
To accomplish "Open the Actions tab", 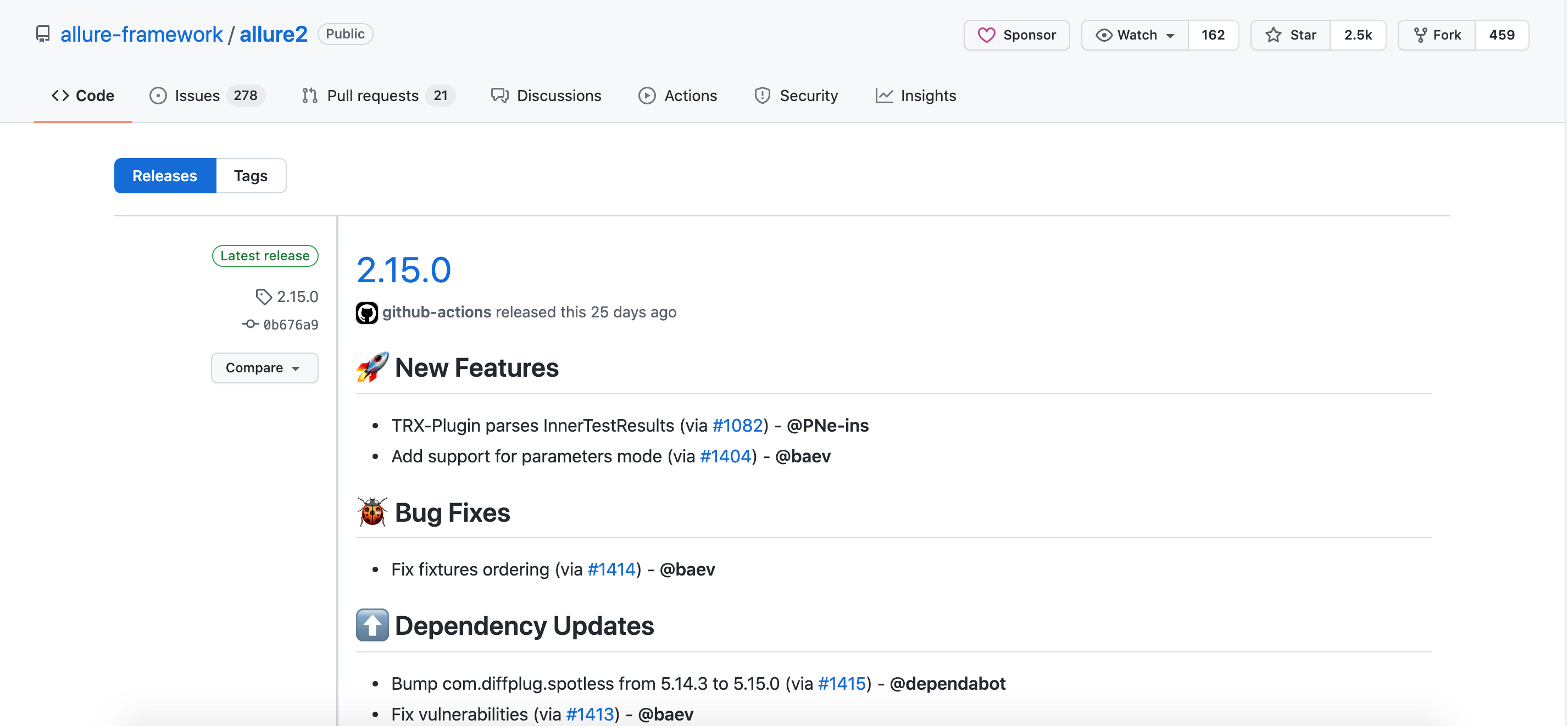I will [x=677, y=96].
